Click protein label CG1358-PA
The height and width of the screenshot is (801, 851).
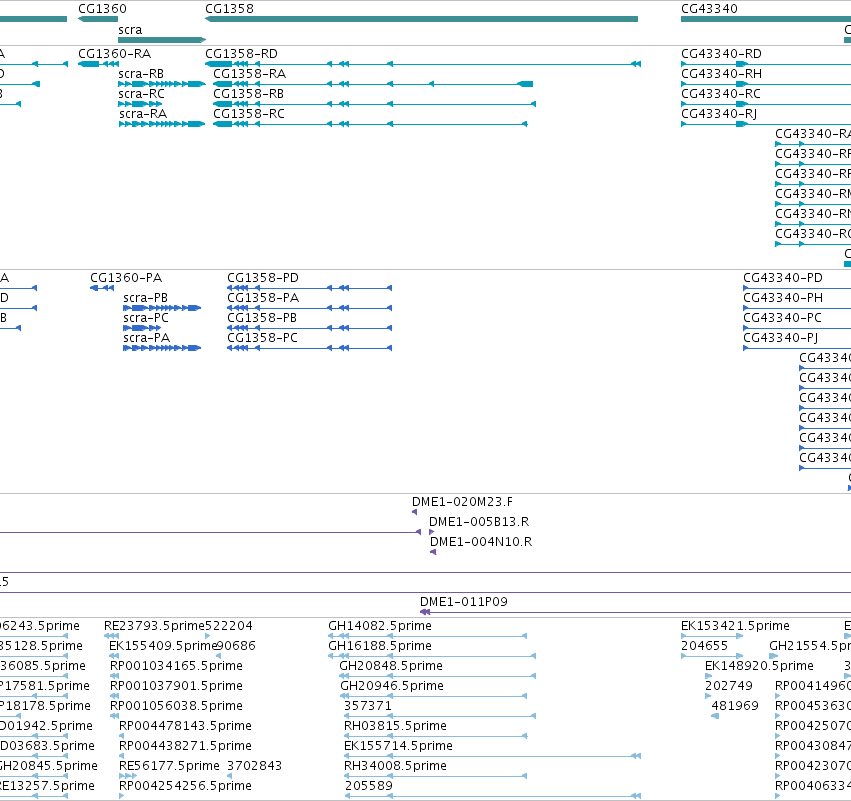coord(263,298)
